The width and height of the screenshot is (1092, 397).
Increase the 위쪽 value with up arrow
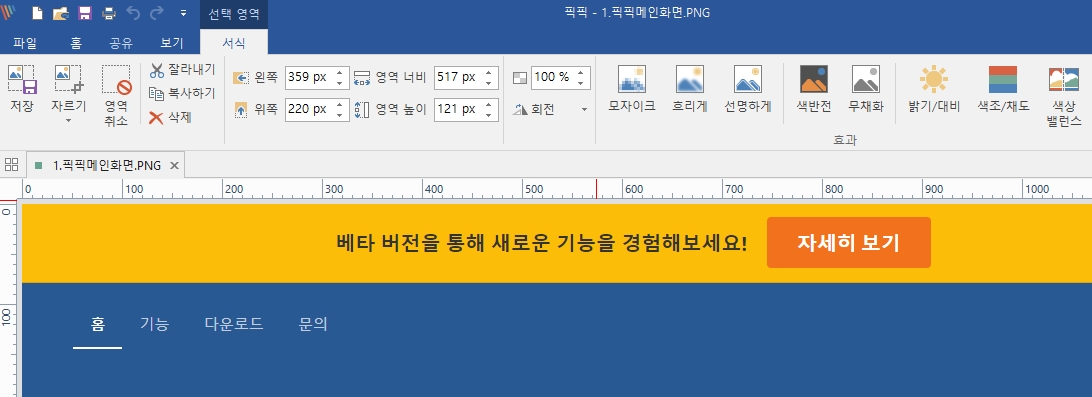pos(339,104)
